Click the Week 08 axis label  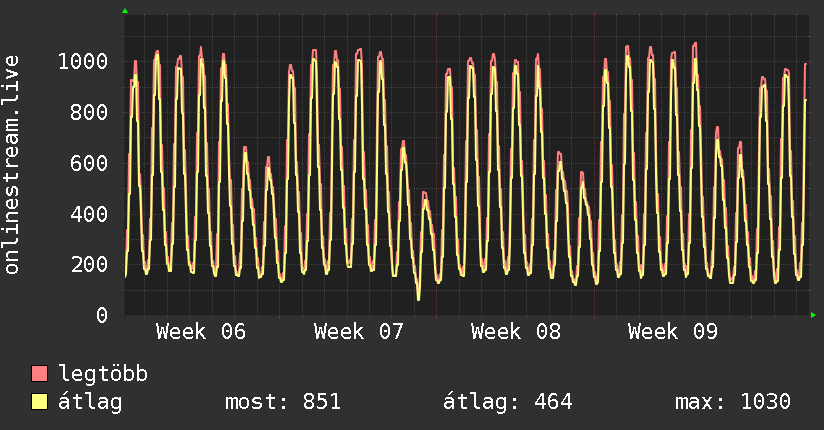(516, 332)
